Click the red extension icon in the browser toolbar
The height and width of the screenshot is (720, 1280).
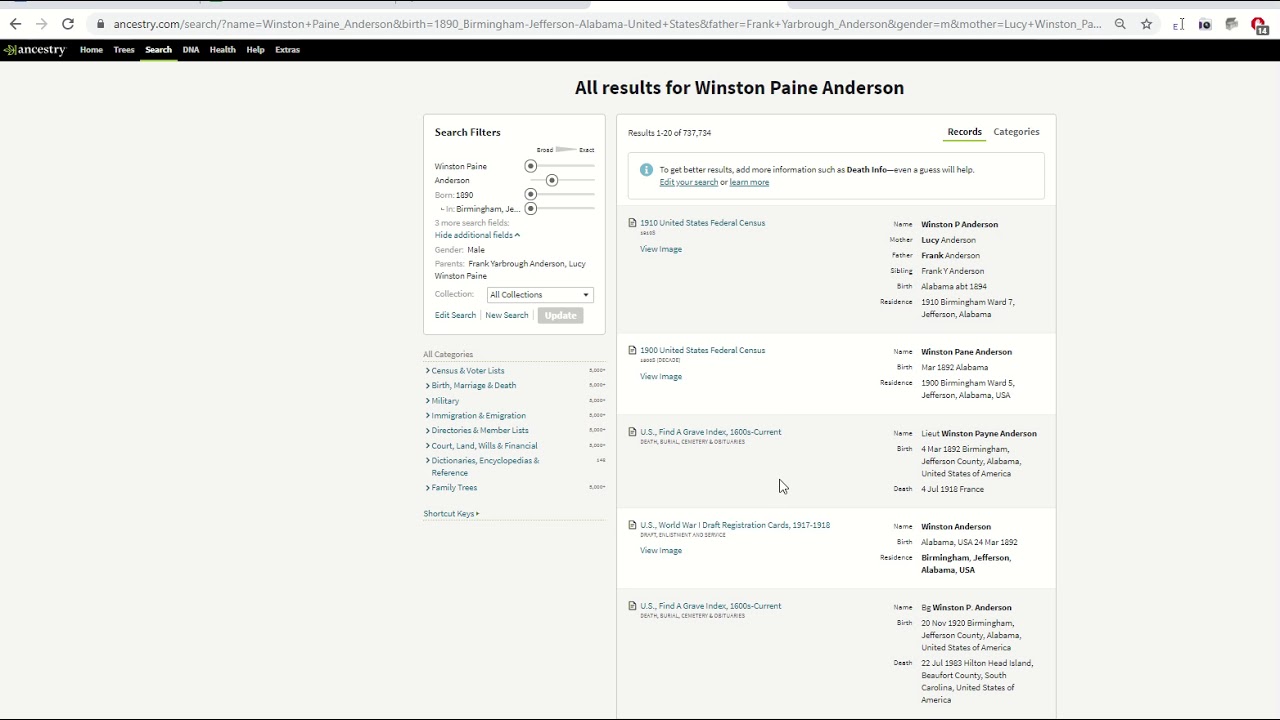1259,25
